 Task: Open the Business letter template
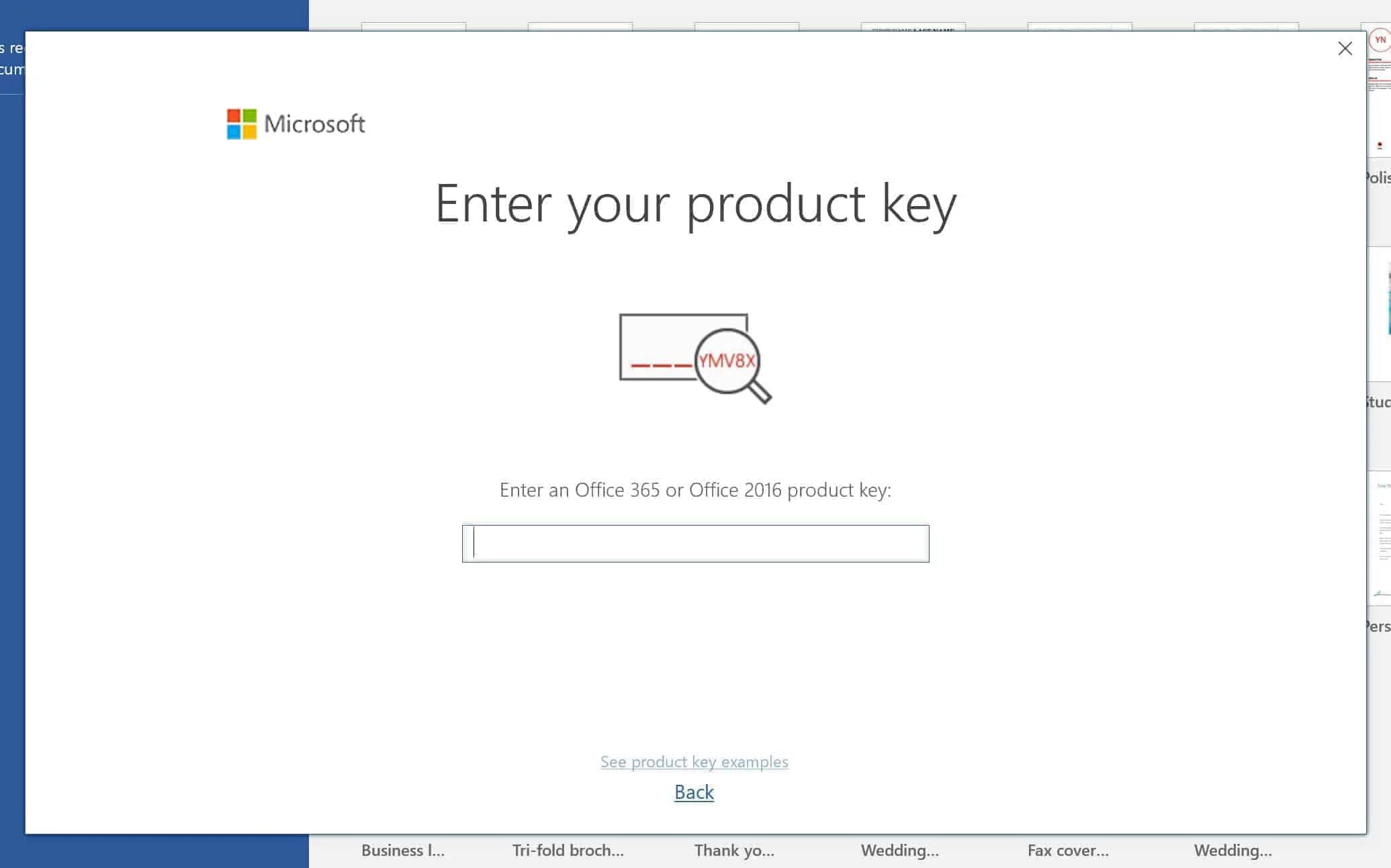(x=402, y=849)
